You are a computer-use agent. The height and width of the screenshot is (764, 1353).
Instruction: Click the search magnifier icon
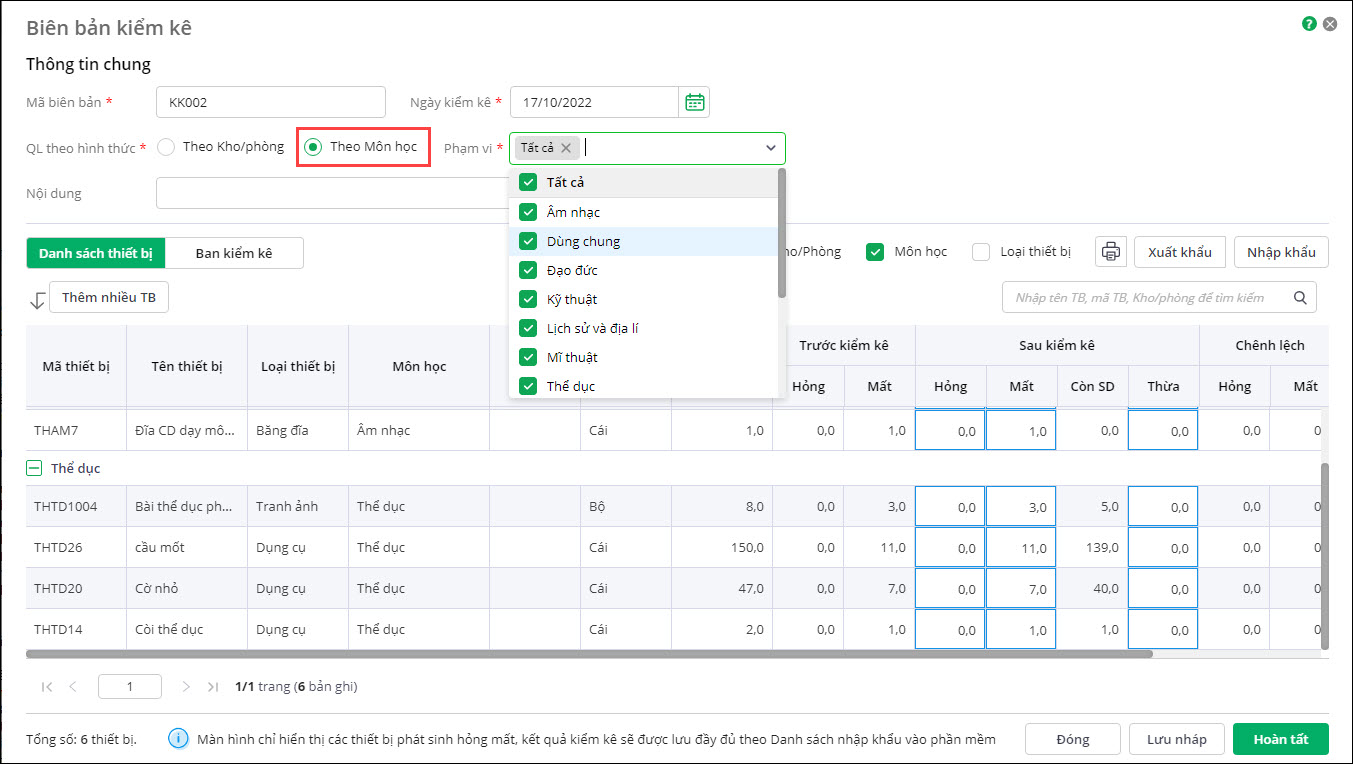pyautogui.click(x=1300, y=297)
